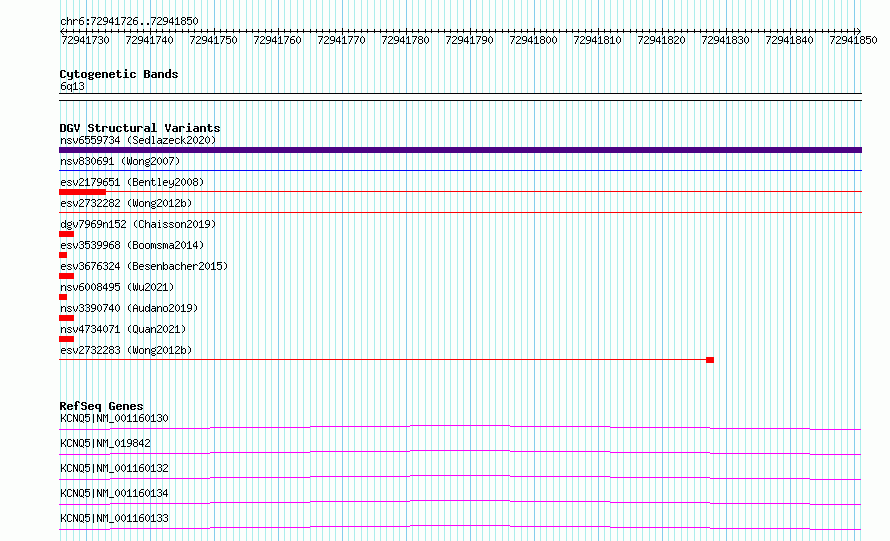This screenshot has width=890, height=541.
Task: Click ruler position 72941800
Action: coord(534,40)
